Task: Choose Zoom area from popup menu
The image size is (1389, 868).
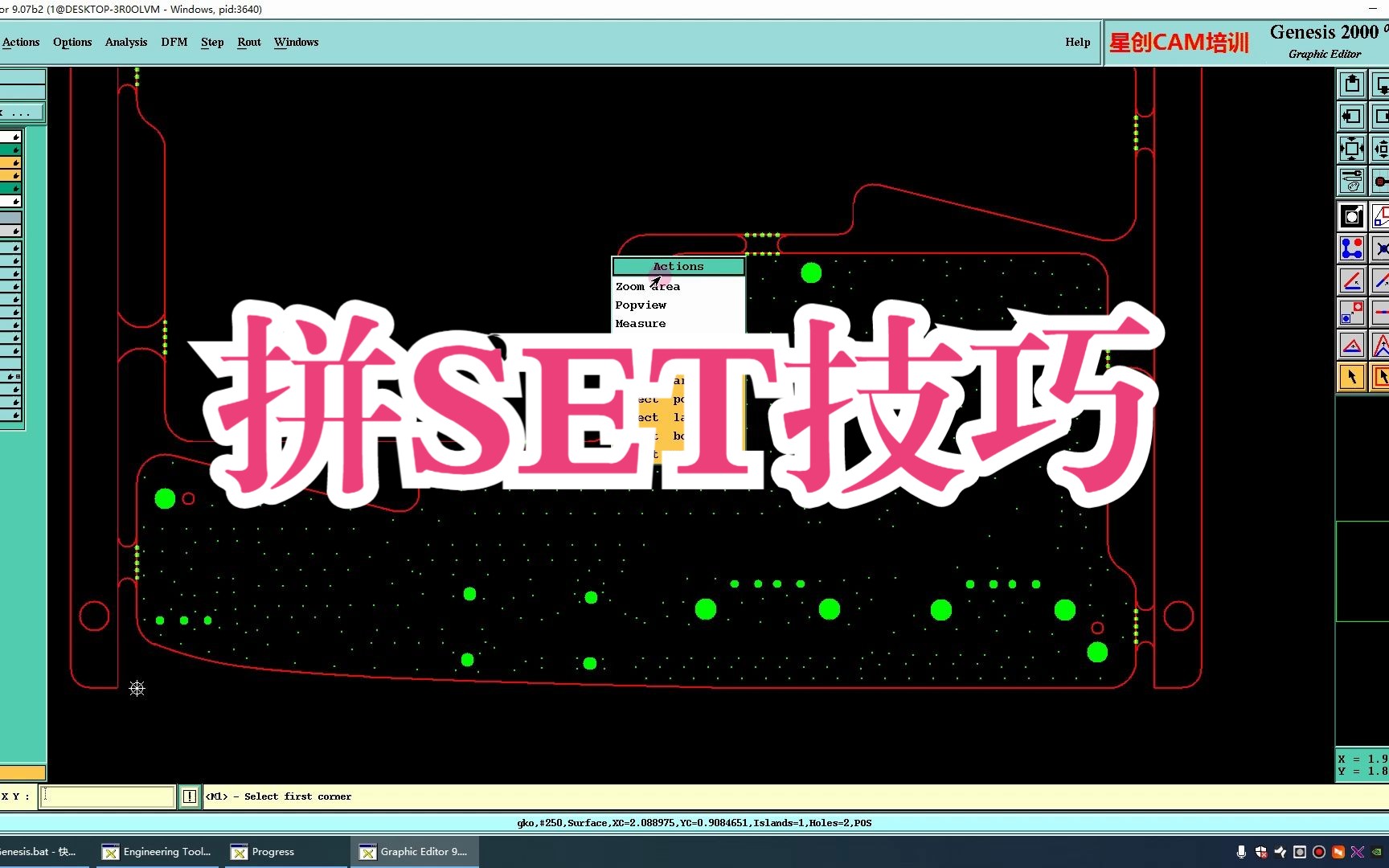Action: pyautogui.click(x=678, y=286)
